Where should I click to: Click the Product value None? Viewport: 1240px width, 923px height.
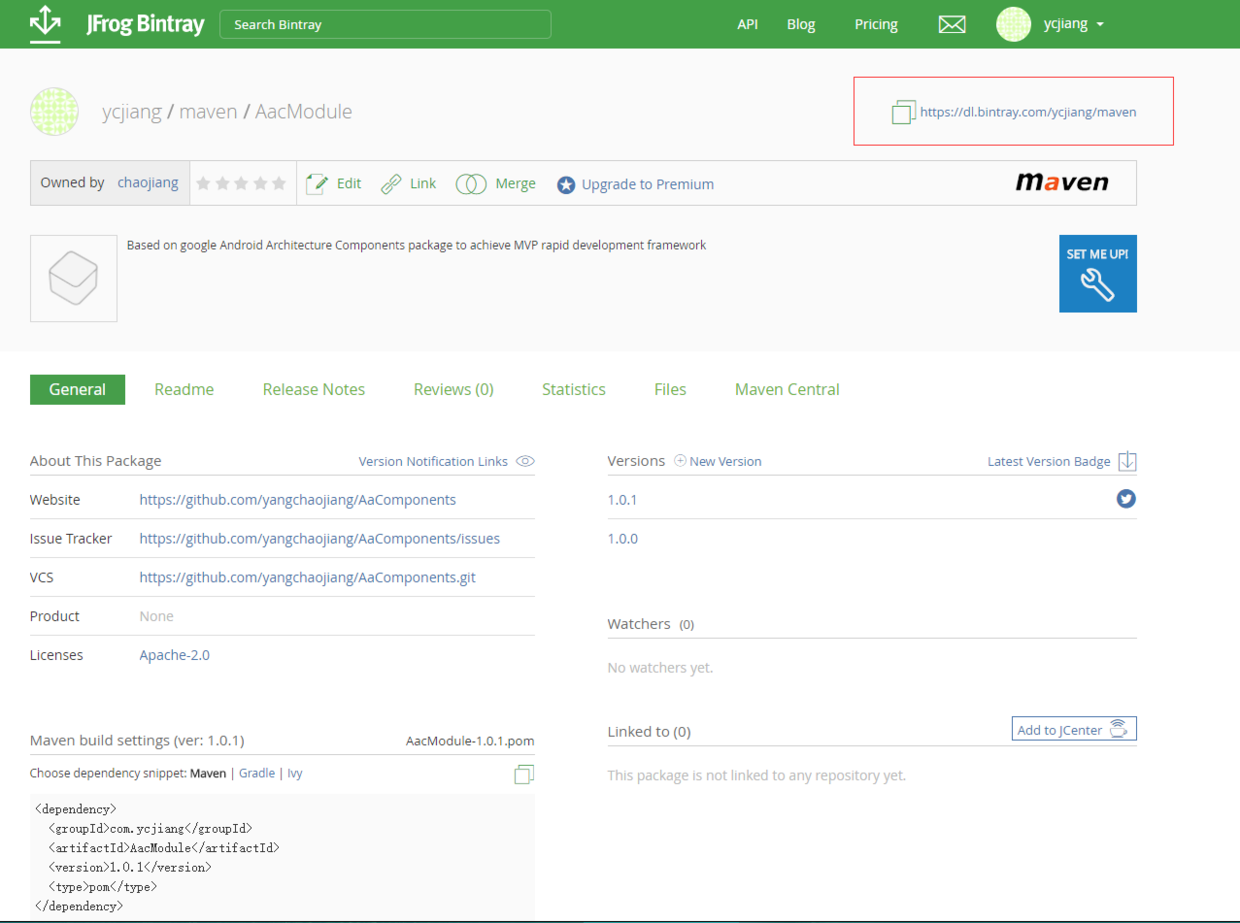[156, 616]
